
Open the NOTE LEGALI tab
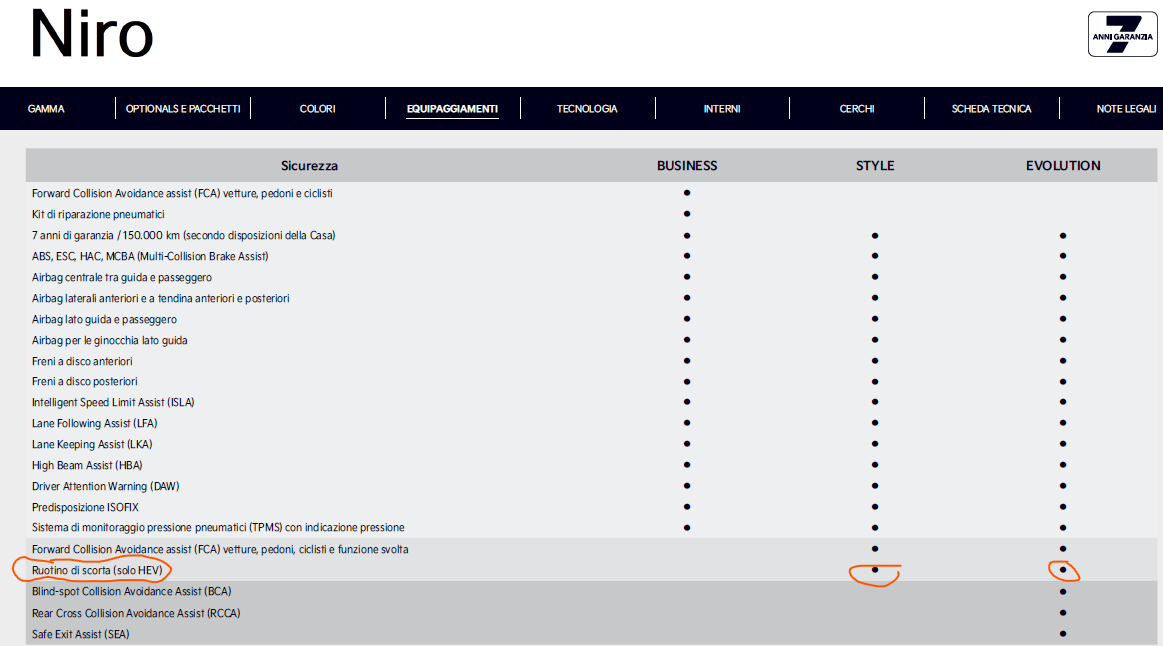(1127, 109)
